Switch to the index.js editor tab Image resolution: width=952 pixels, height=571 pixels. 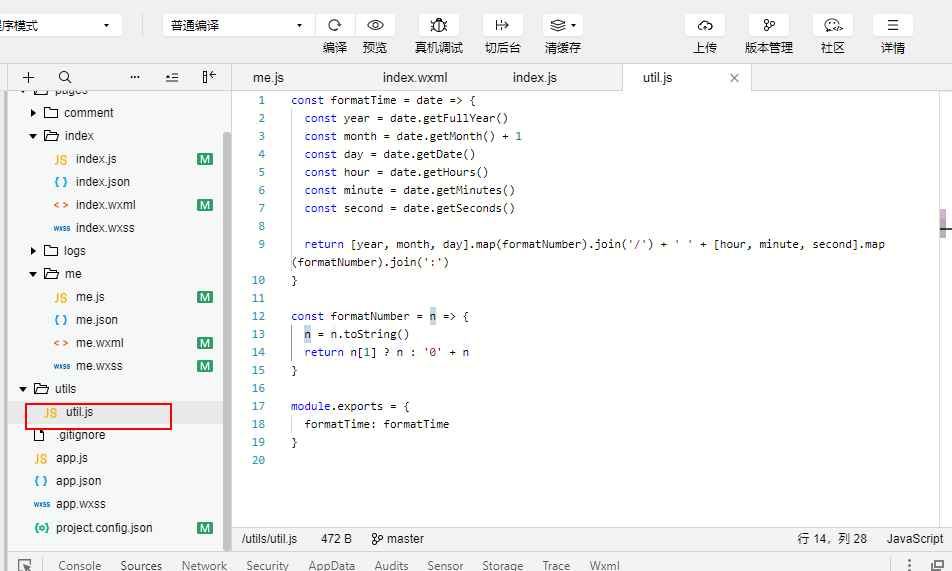pyautogui.click(x=535, y=78)
